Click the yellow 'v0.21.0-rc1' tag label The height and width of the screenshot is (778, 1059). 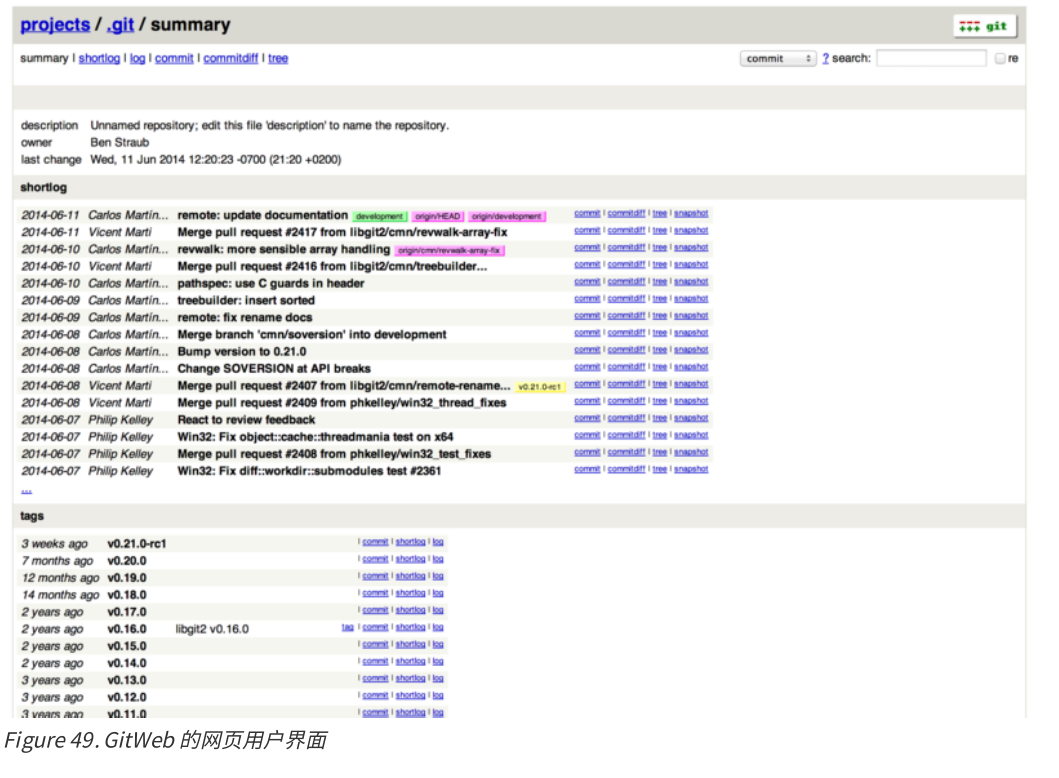[539, 387]
